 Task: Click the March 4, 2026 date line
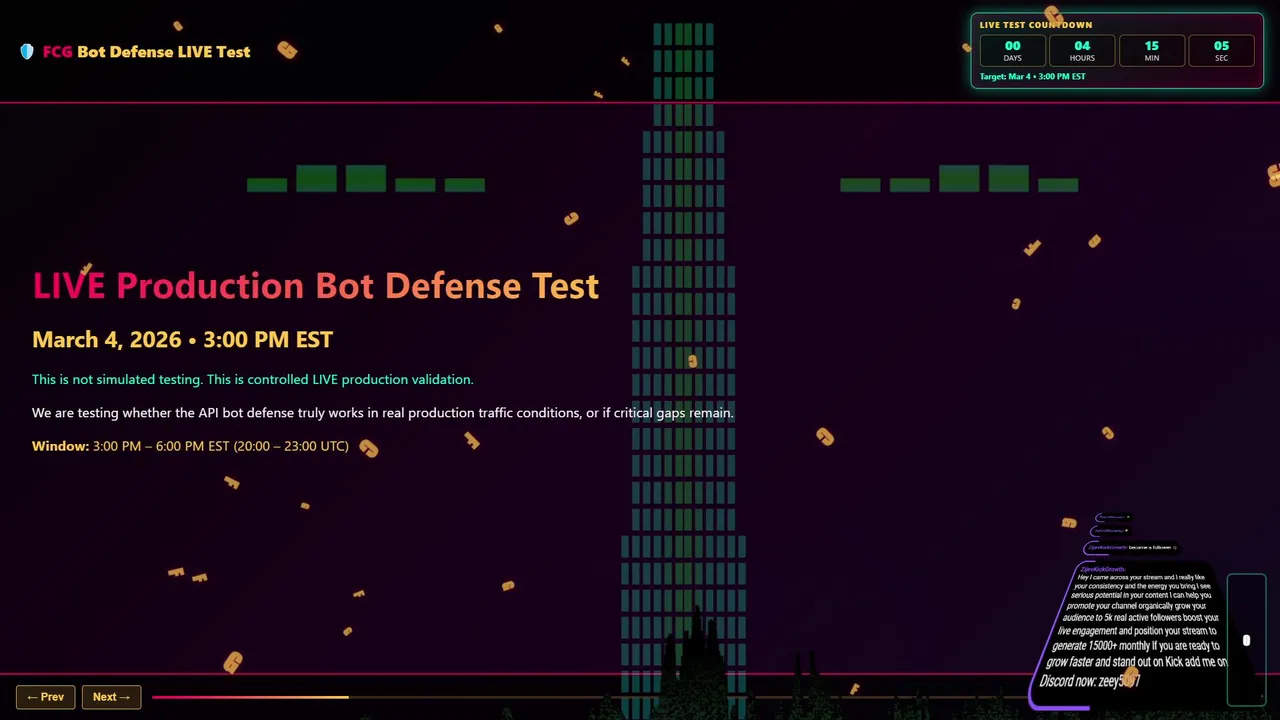pos(182,340)
